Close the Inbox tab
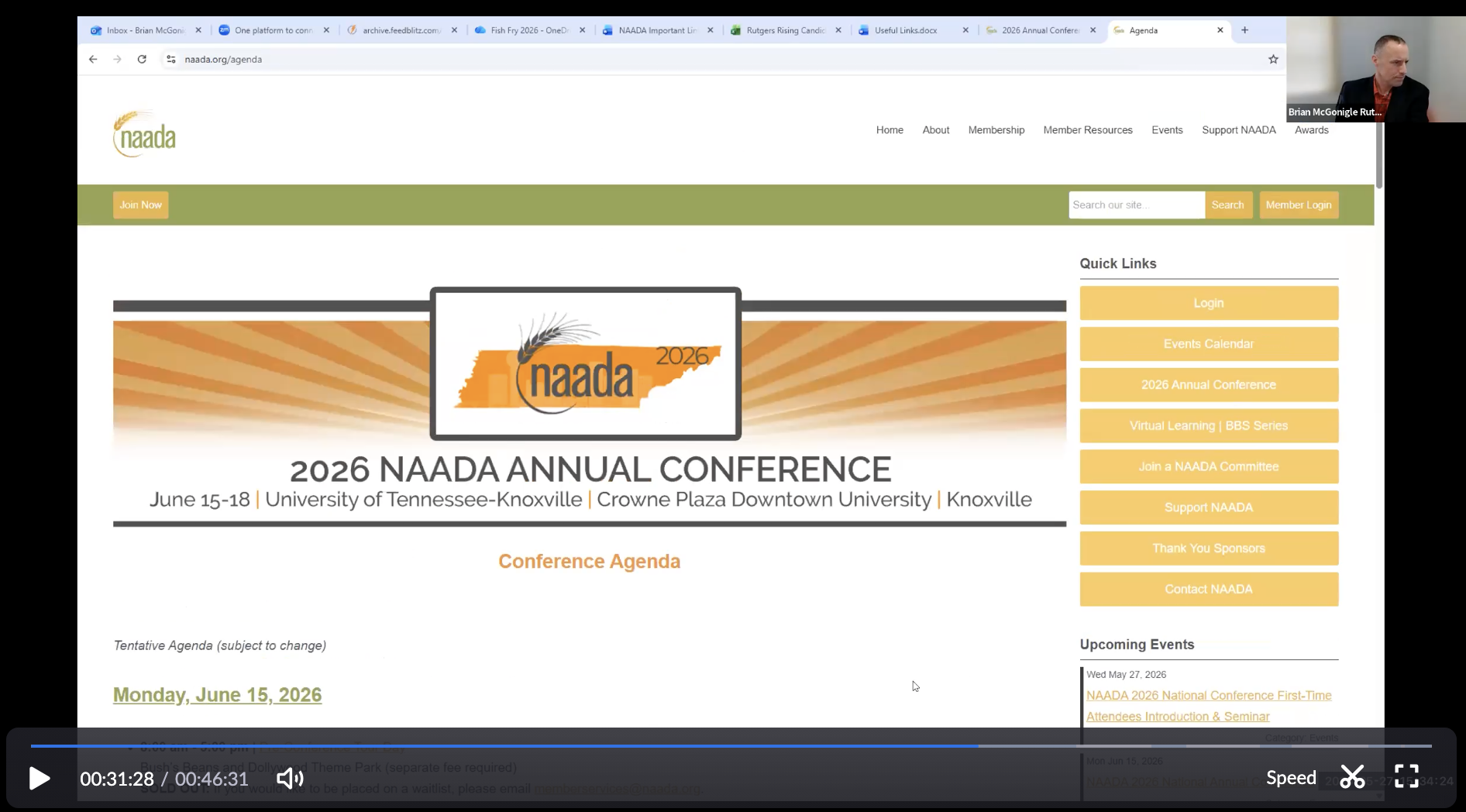This screenshot has height=812, width=1466. click(198, 30)
